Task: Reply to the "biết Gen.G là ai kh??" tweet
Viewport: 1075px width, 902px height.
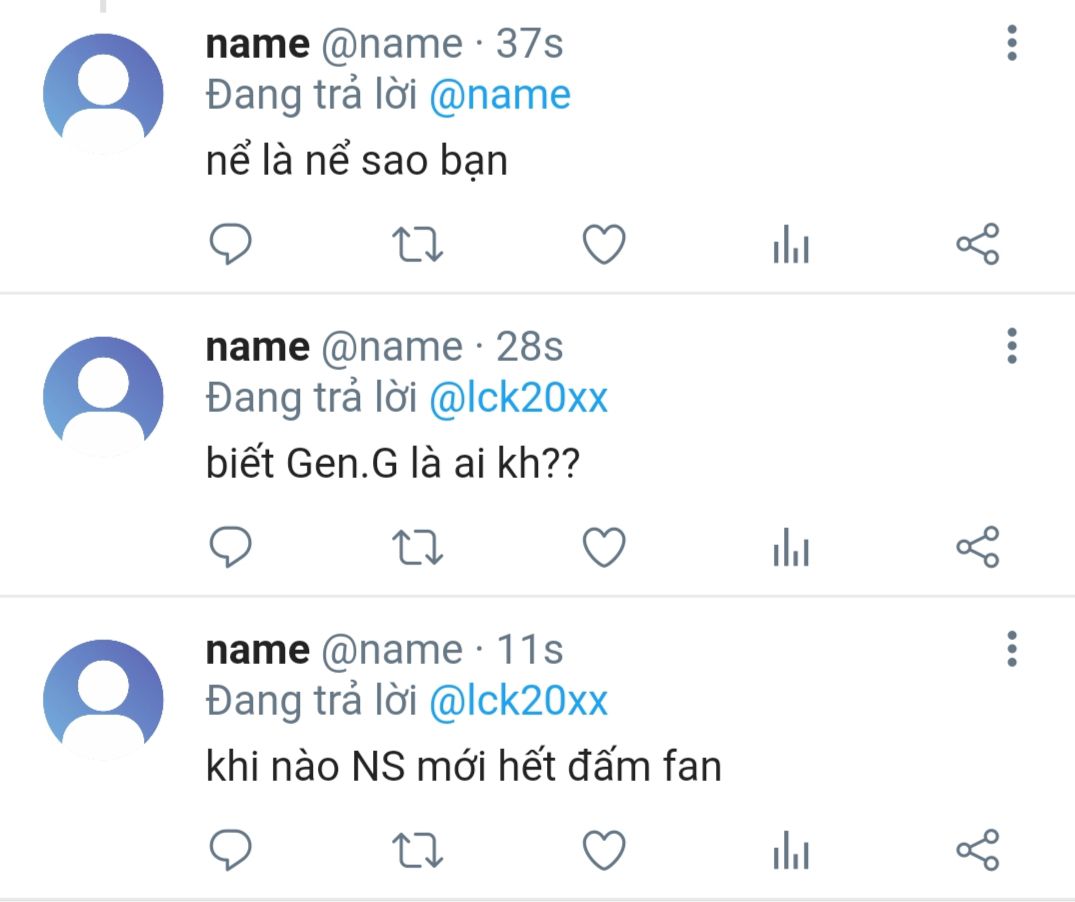Action: tap(230, 547)
